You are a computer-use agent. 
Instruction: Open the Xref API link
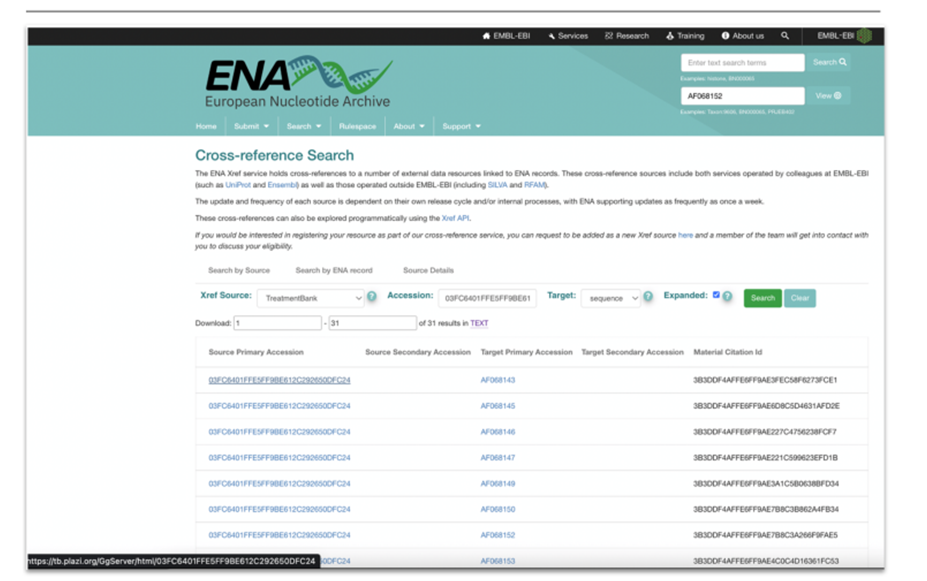(455, 218)
